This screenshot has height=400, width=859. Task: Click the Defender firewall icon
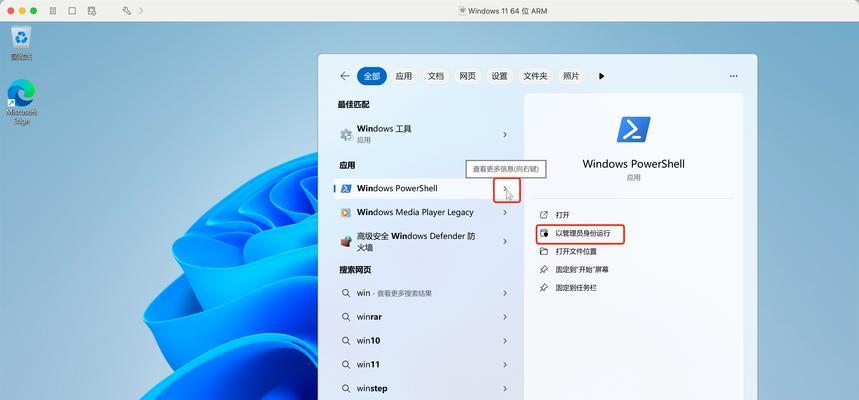click(346, 242)
